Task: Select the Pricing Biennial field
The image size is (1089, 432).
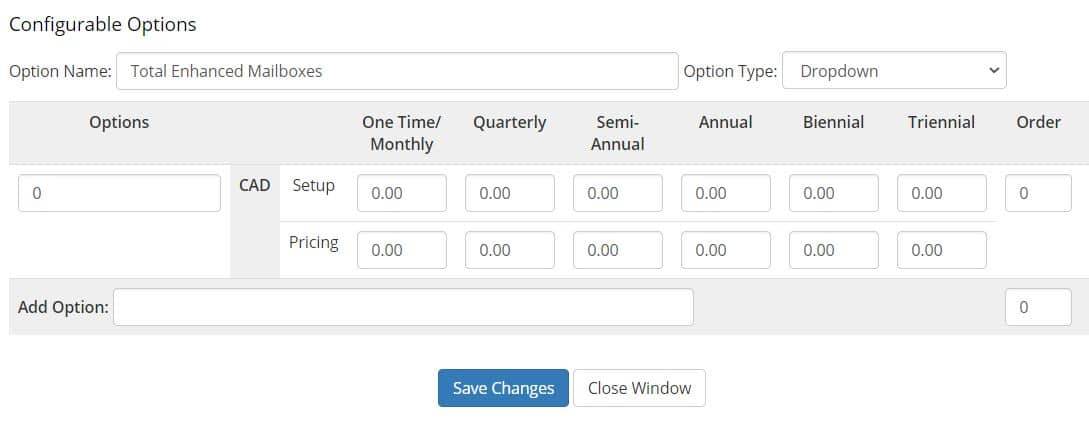Action: point(834,250)
